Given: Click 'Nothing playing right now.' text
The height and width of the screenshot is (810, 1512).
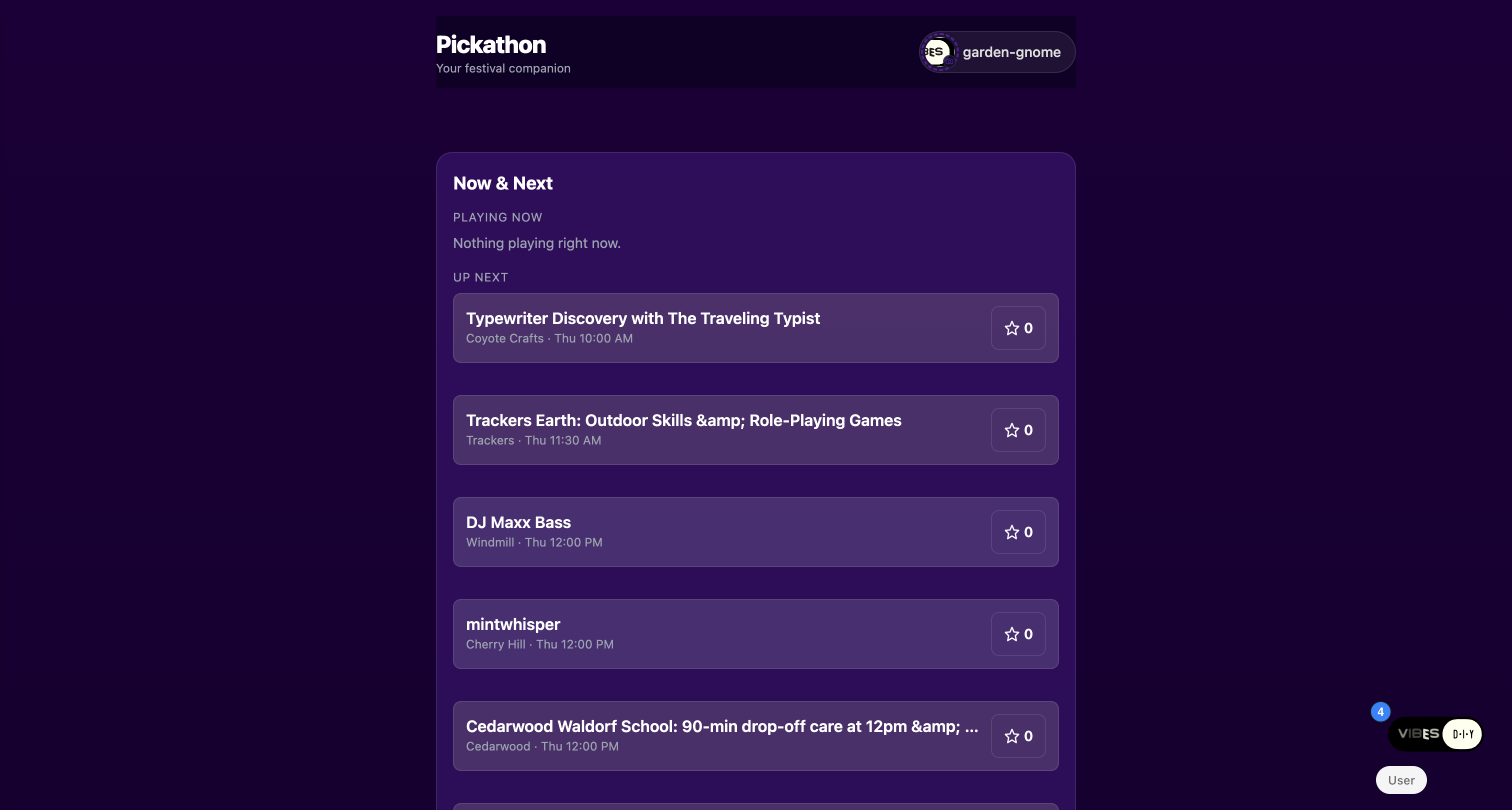Looking at the screenshot, I should (x=536, y=243).
